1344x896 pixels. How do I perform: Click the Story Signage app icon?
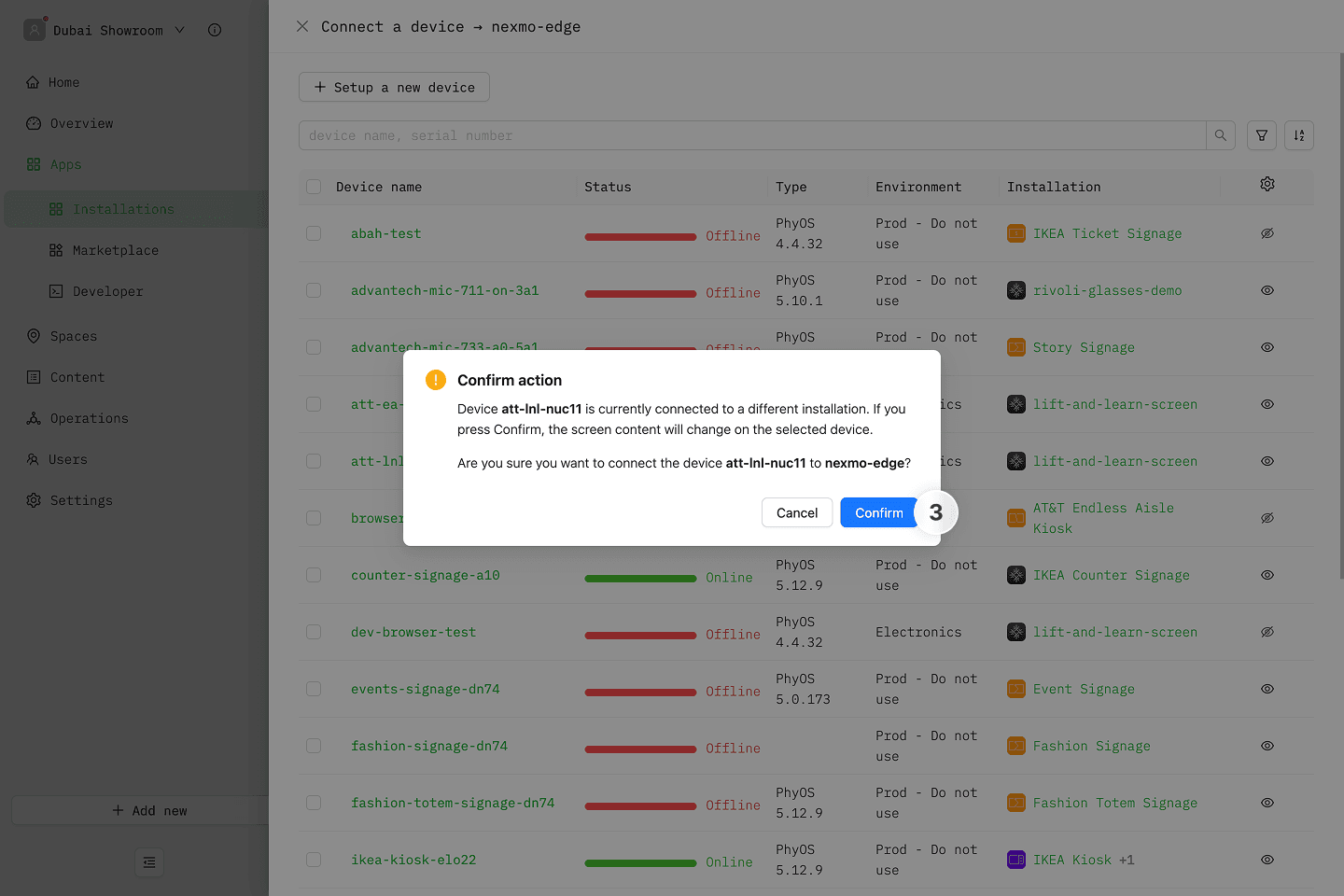tap(1016, 347)
